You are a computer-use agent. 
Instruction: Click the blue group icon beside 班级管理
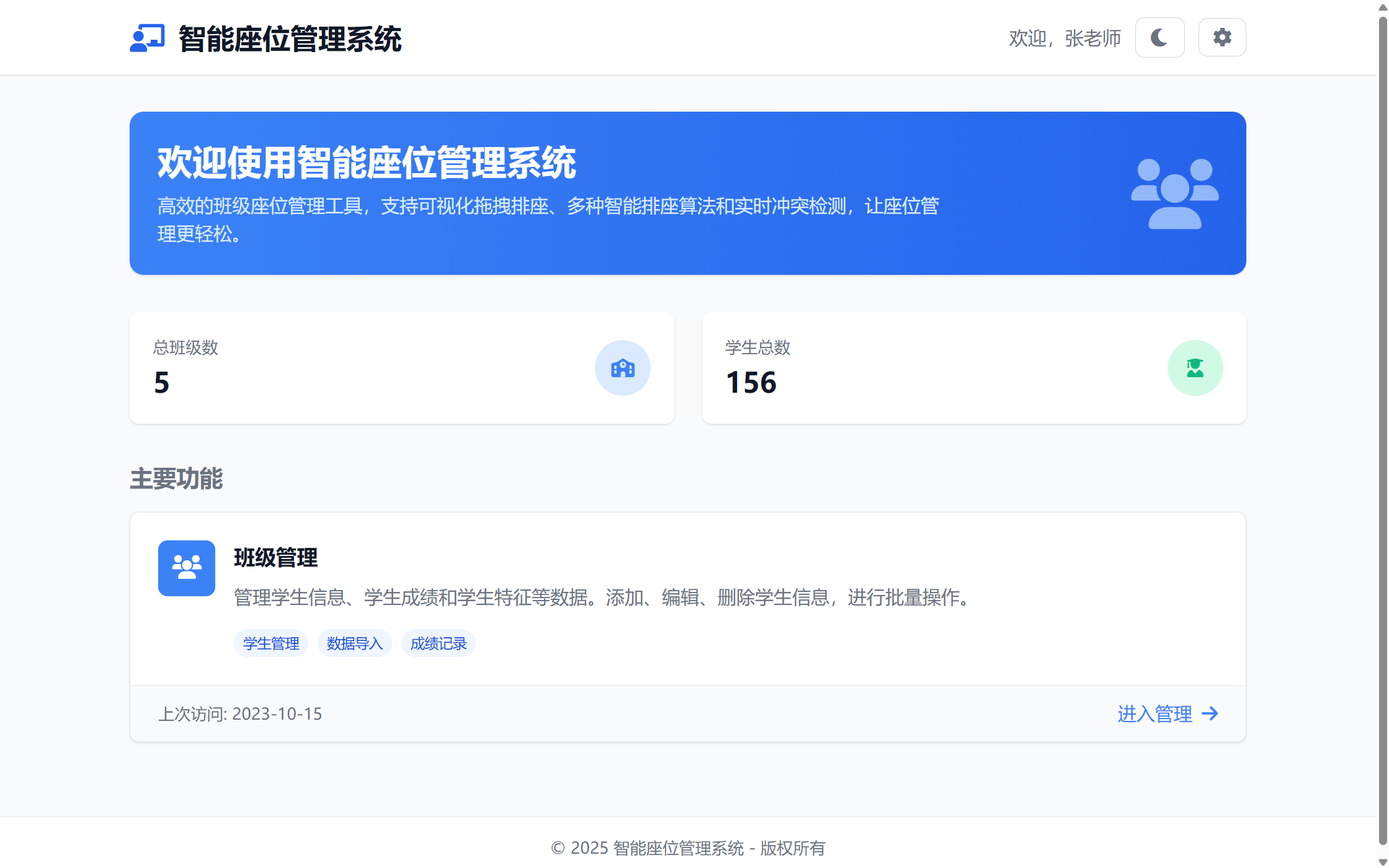(x=186, y=568)
